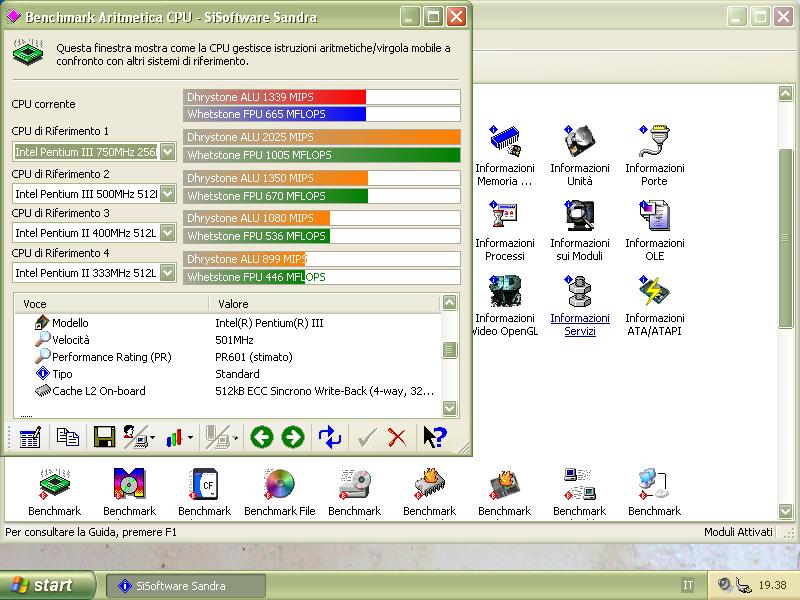Select the Performance Rating (PR) row
This screenshot has width=800, height=600.
(111, 357)
